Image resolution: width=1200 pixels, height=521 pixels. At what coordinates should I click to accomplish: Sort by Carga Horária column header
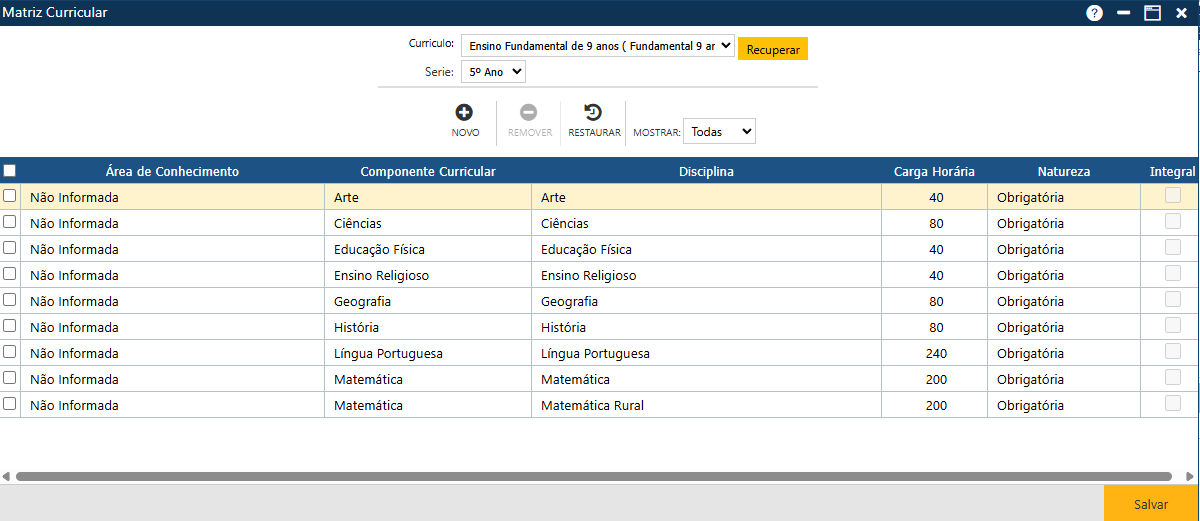point(934,171)
